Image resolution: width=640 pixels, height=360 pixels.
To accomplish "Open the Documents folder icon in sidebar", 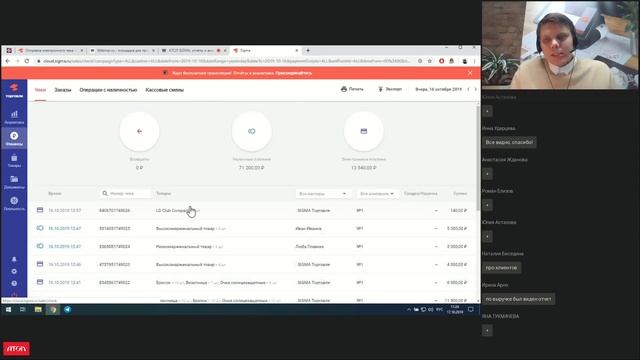I will point(14,182).
